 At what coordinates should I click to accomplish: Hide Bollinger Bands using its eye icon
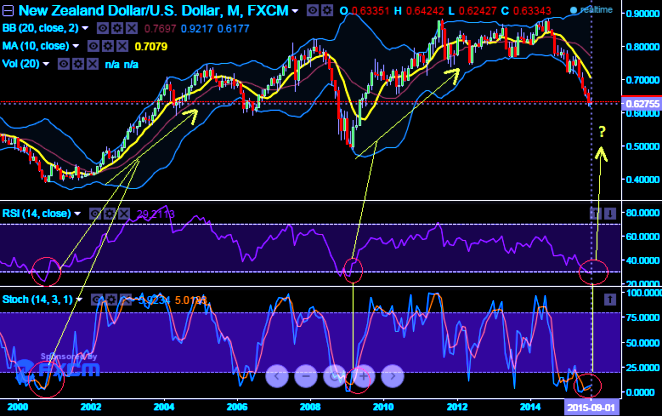tap(103, 28)
